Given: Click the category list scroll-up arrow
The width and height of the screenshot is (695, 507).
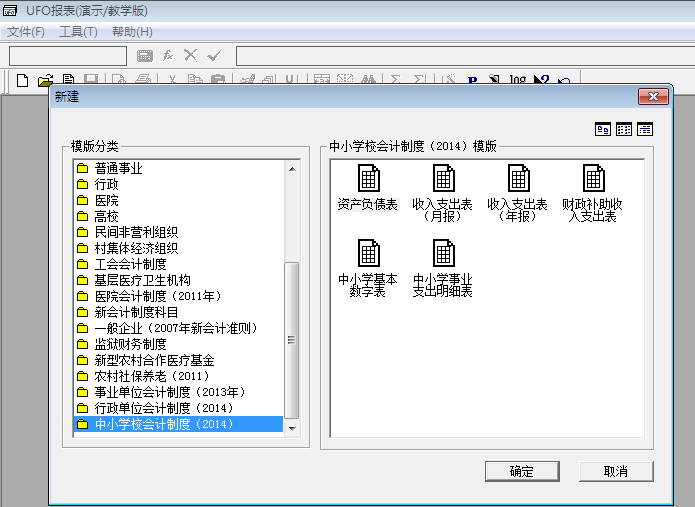Looking at the screenshot, I should (292, 168).
